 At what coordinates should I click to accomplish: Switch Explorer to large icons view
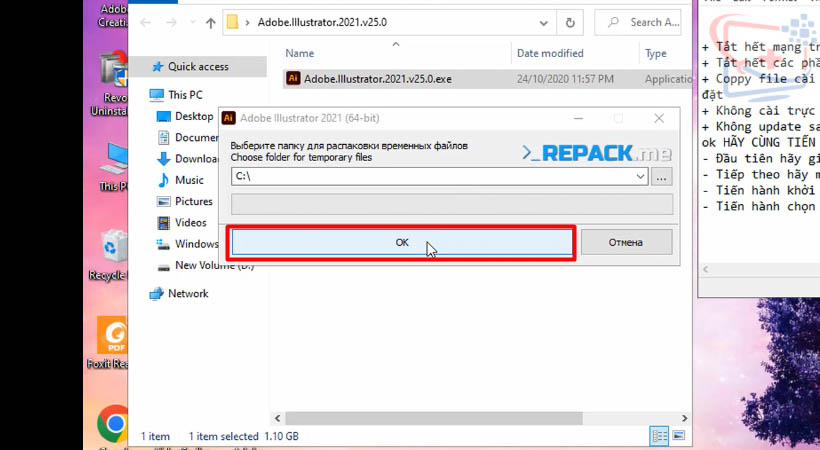(x=678, y=435)
